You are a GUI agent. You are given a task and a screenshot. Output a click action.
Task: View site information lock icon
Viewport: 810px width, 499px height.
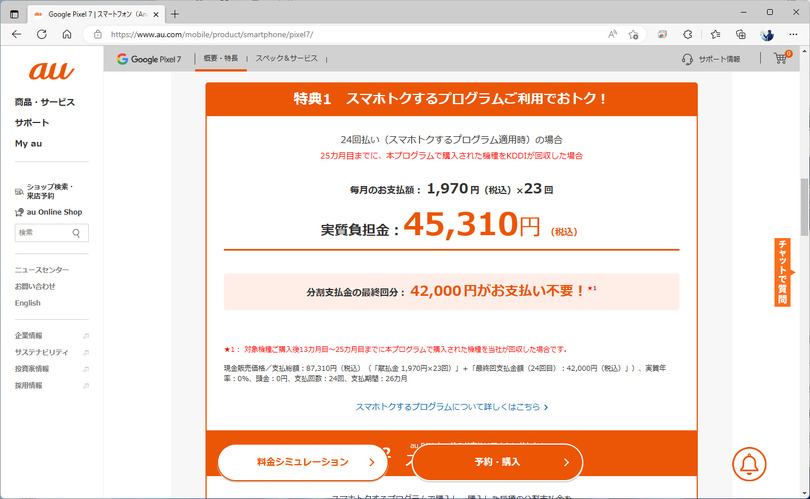[x=98, y=35]
